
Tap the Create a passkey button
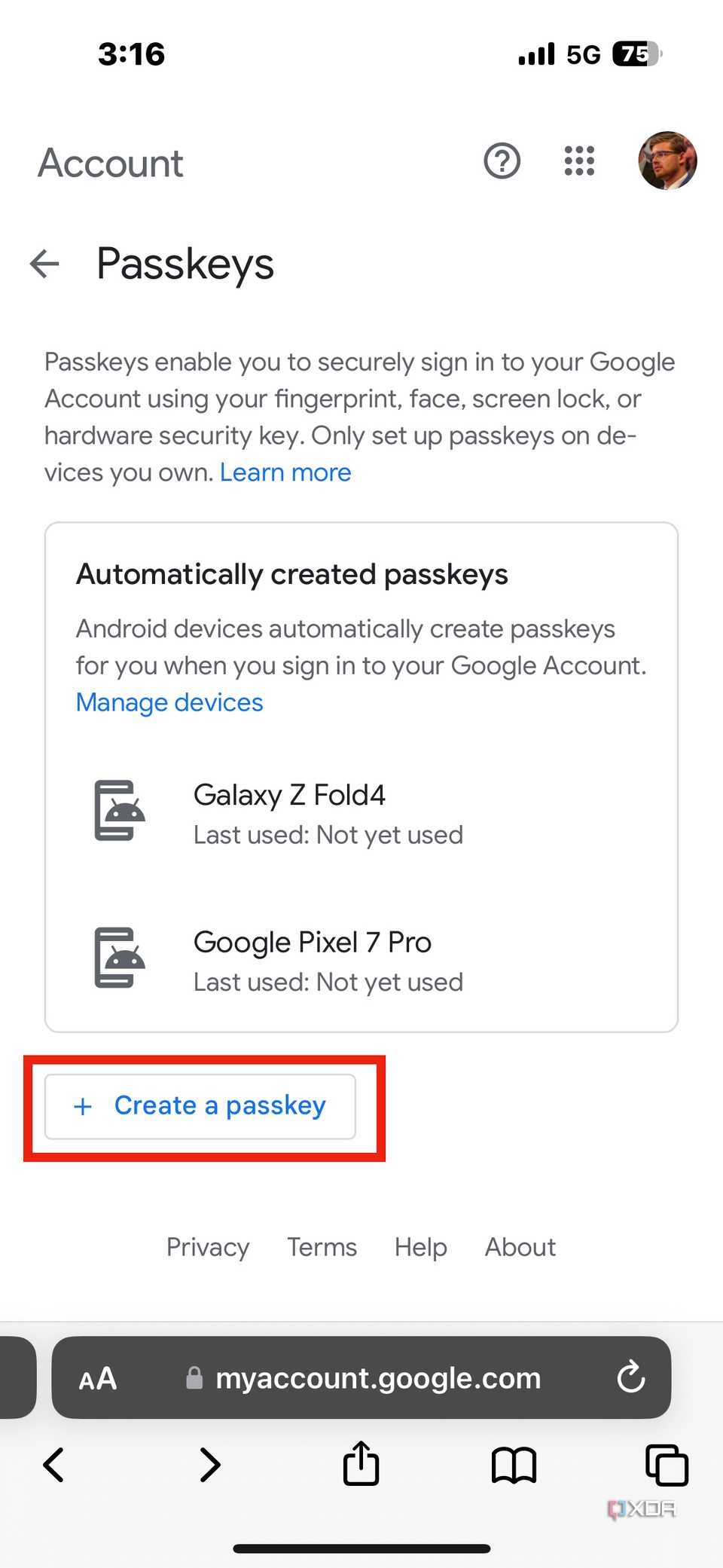[x=200, y=1106]
